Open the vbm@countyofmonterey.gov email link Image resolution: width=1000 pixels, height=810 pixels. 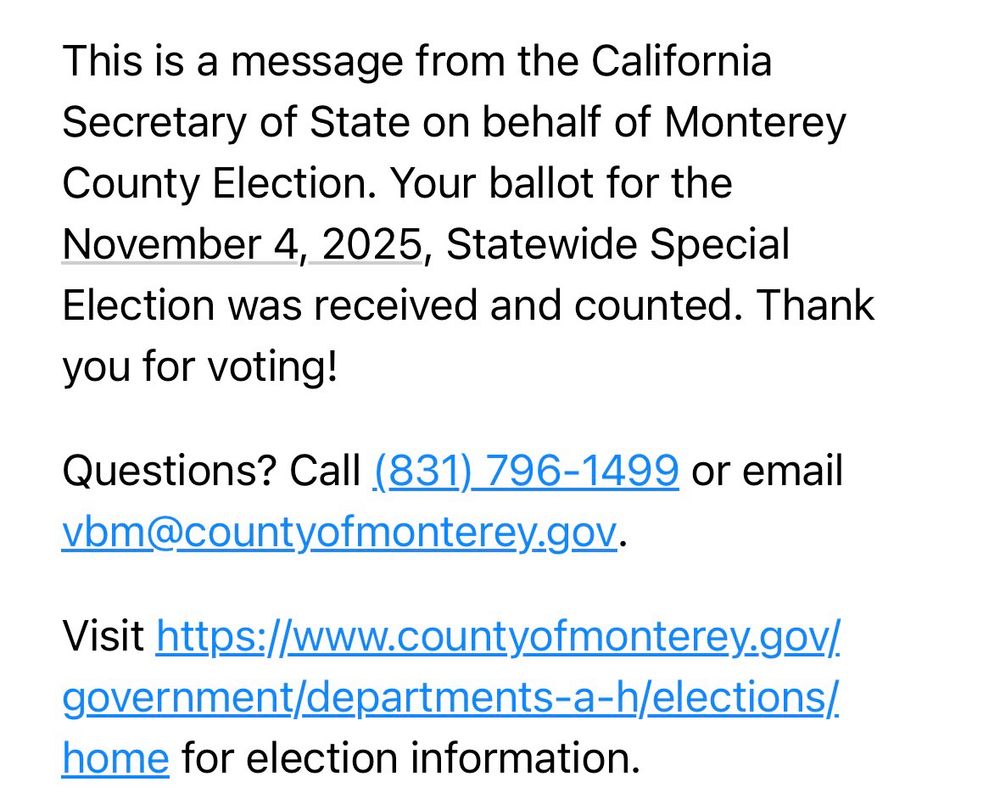[x=339, y=533]
